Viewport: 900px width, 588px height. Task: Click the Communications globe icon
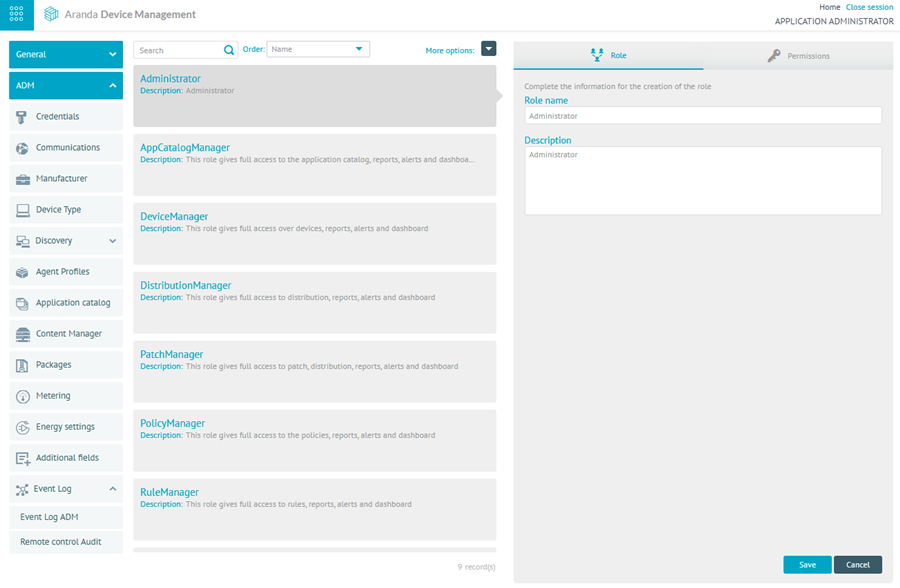pos(22,148)
